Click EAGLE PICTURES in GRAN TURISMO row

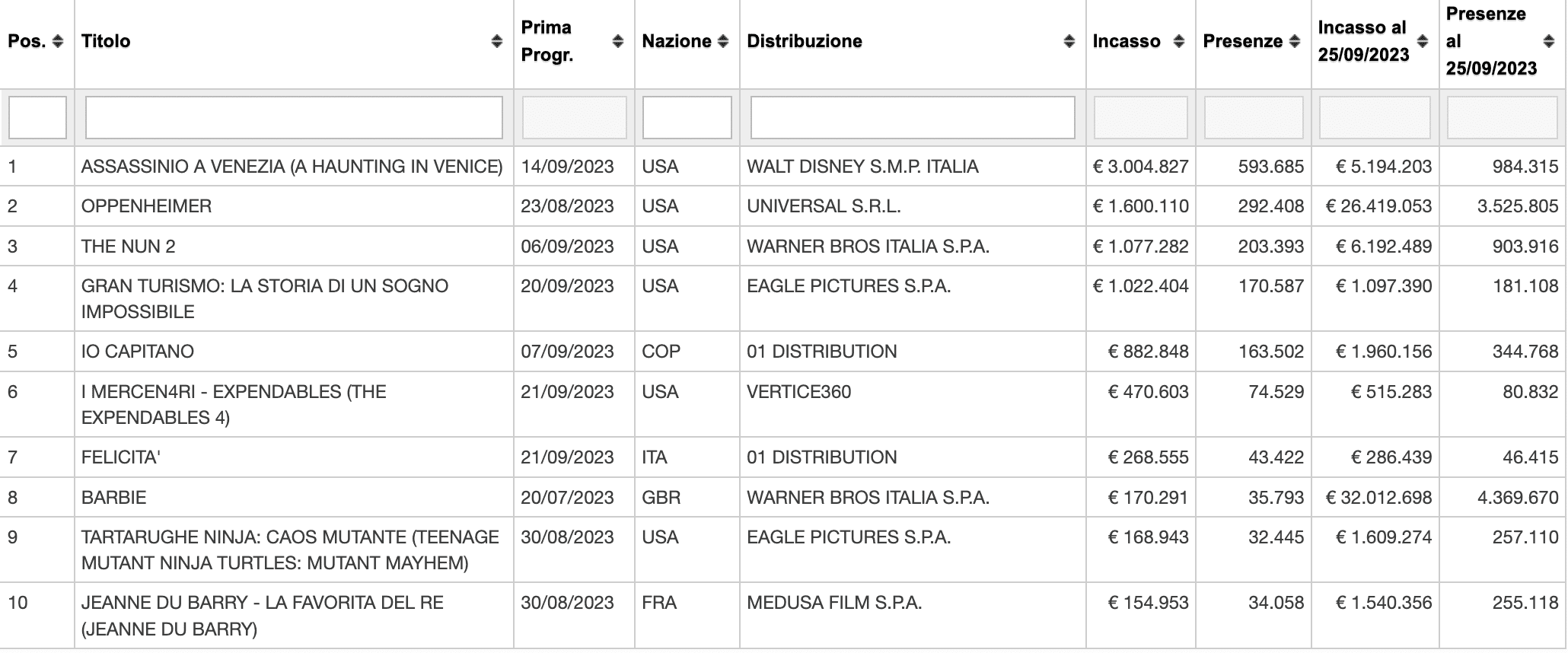point(849,286)
